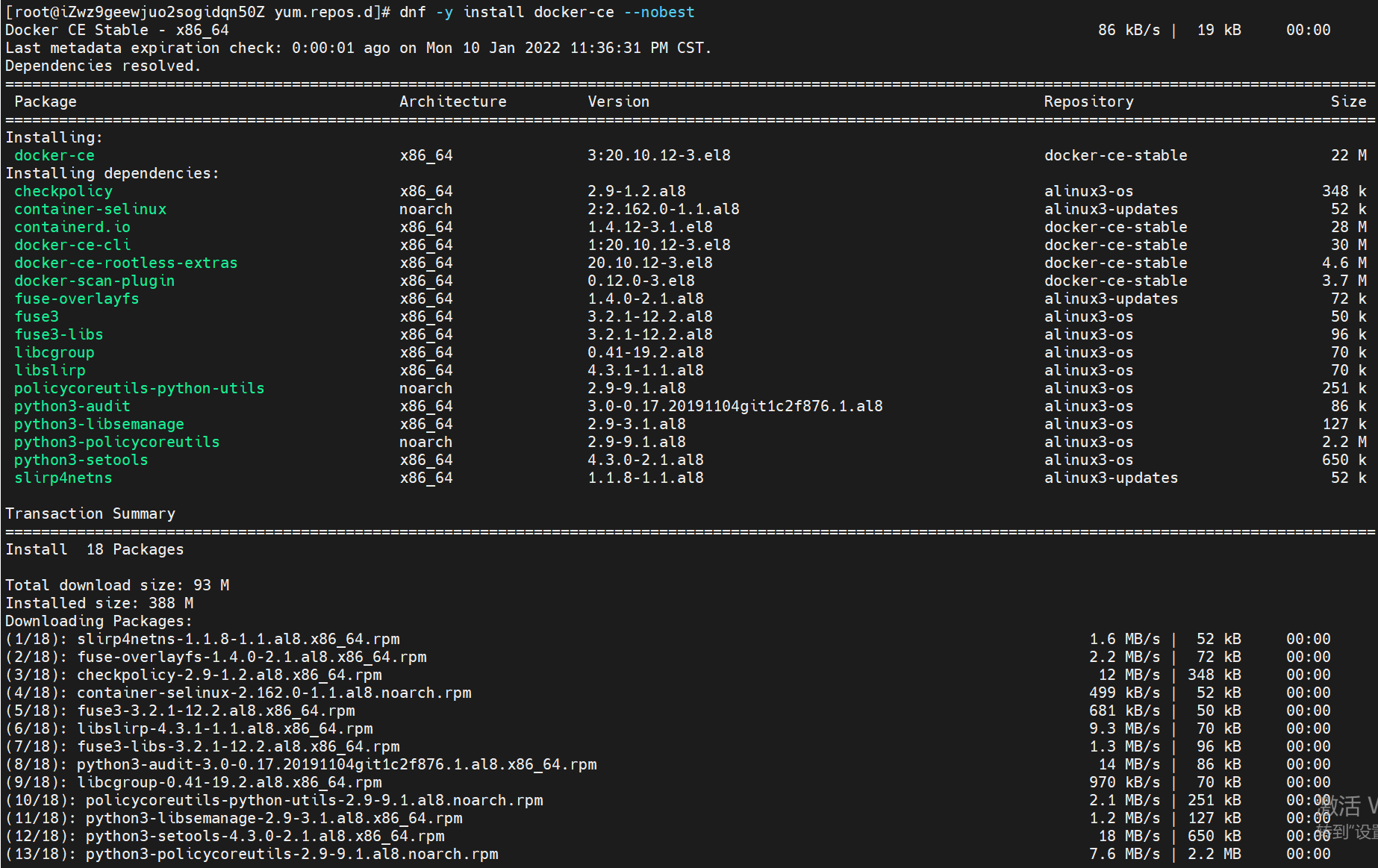This screenshot has height=868, width=1378.
Task: Click the version 3:20.10.12-3.el8
Action: coord(659,155)
